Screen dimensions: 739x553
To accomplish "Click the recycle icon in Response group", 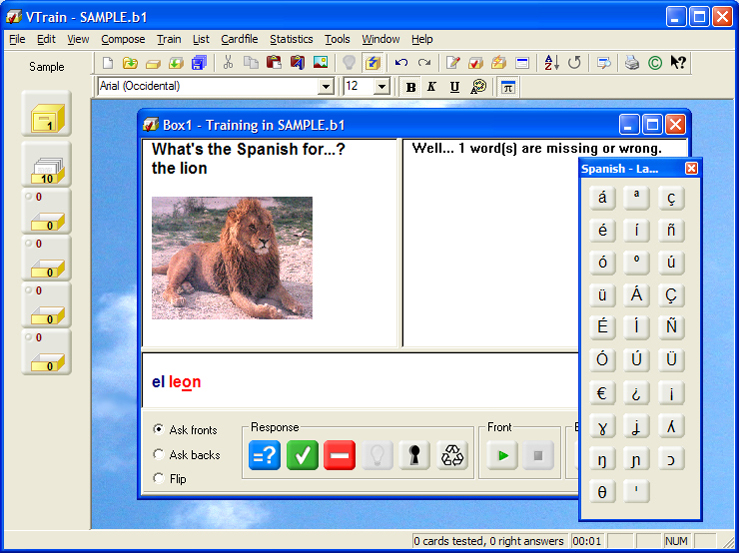I will click(451, 456).
